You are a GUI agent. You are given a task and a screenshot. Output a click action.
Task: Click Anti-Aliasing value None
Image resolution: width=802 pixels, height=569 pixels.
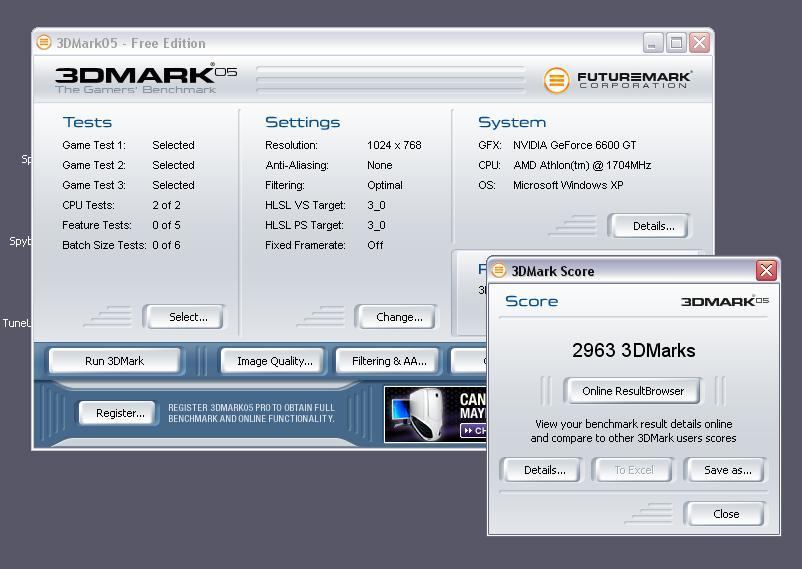tap(380, 165)
